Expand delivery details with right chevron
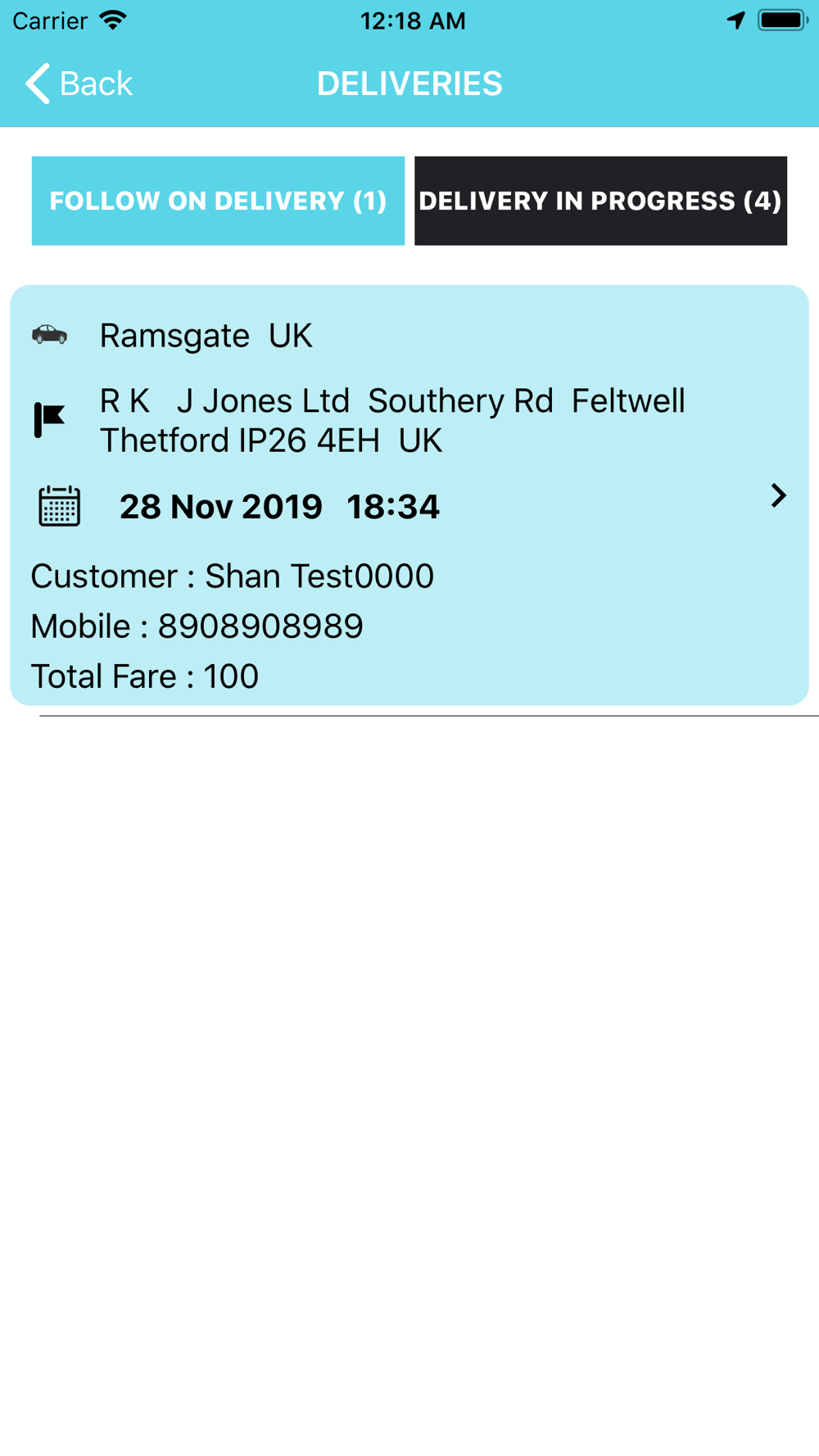Screen dimensions: 819x1456 778,495
